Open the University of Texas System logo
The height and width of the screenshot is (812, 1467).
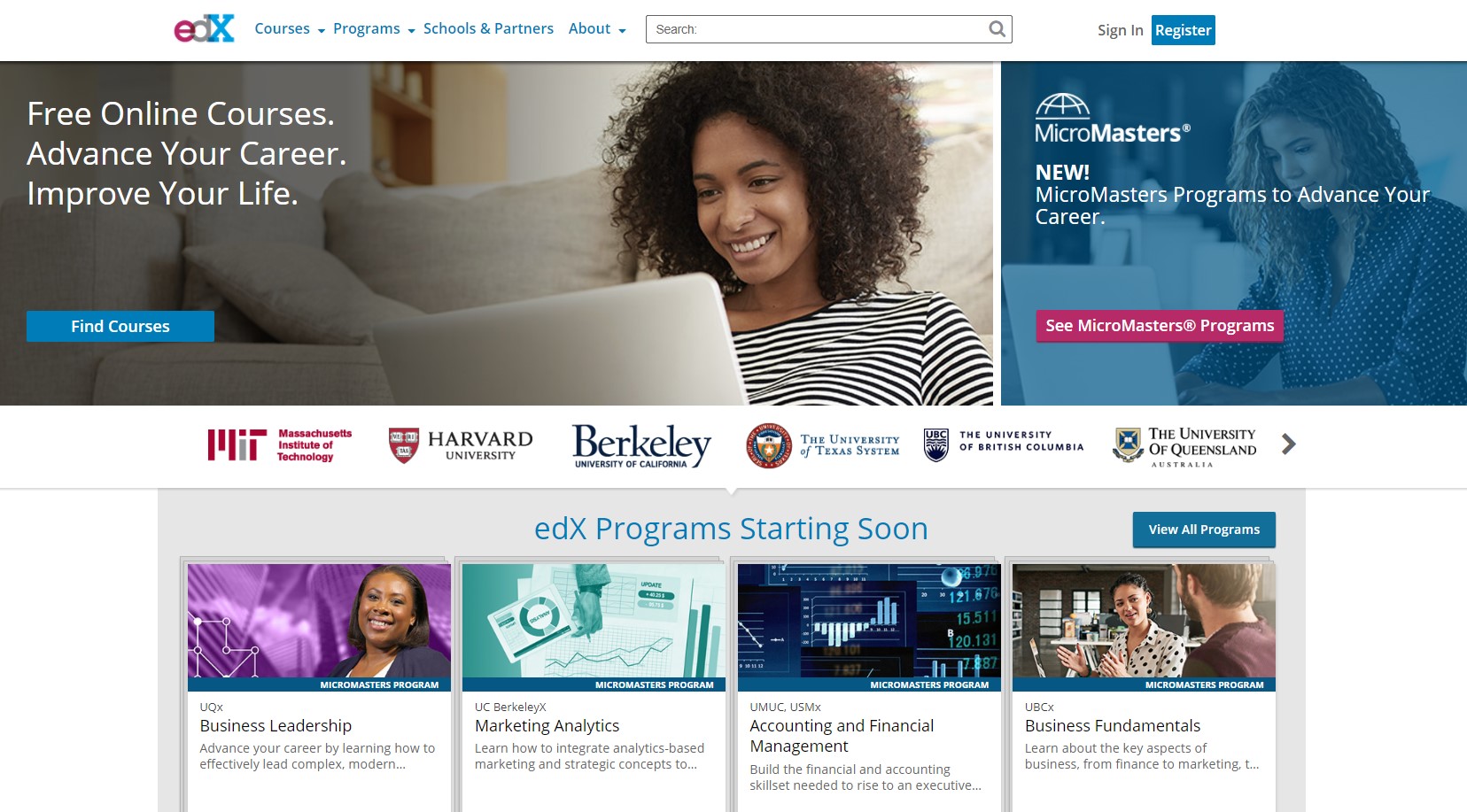(823, 445)
